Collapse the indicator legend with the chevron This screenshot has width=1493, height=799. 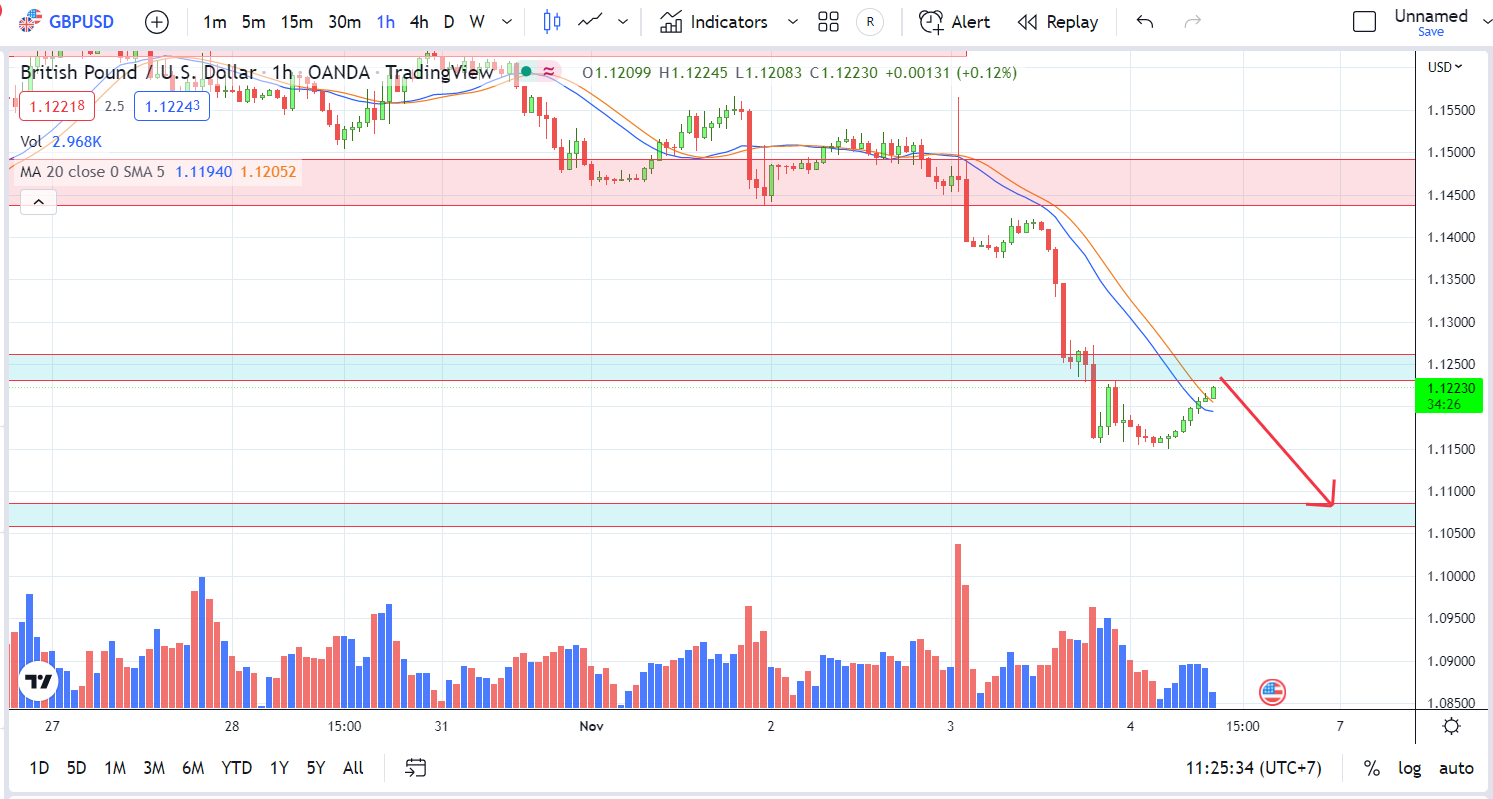pyautogui.click(x=38, y=203)
